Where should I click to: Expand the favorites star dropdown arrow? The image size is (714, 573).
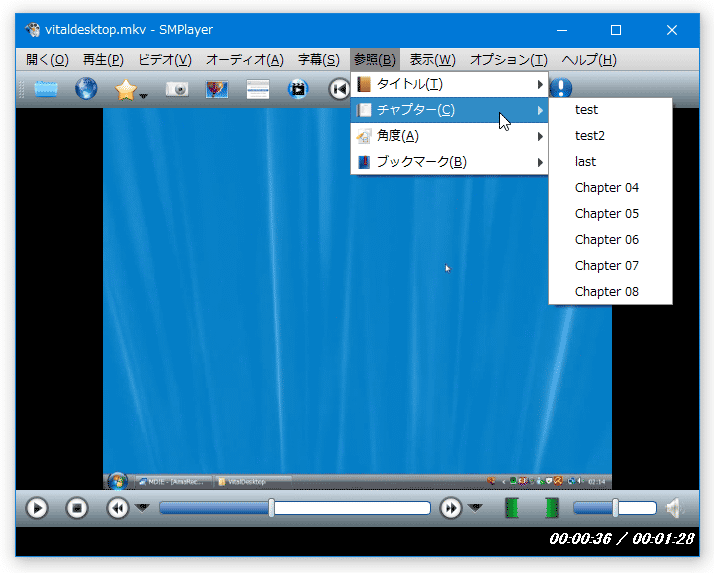pos(143,96)
